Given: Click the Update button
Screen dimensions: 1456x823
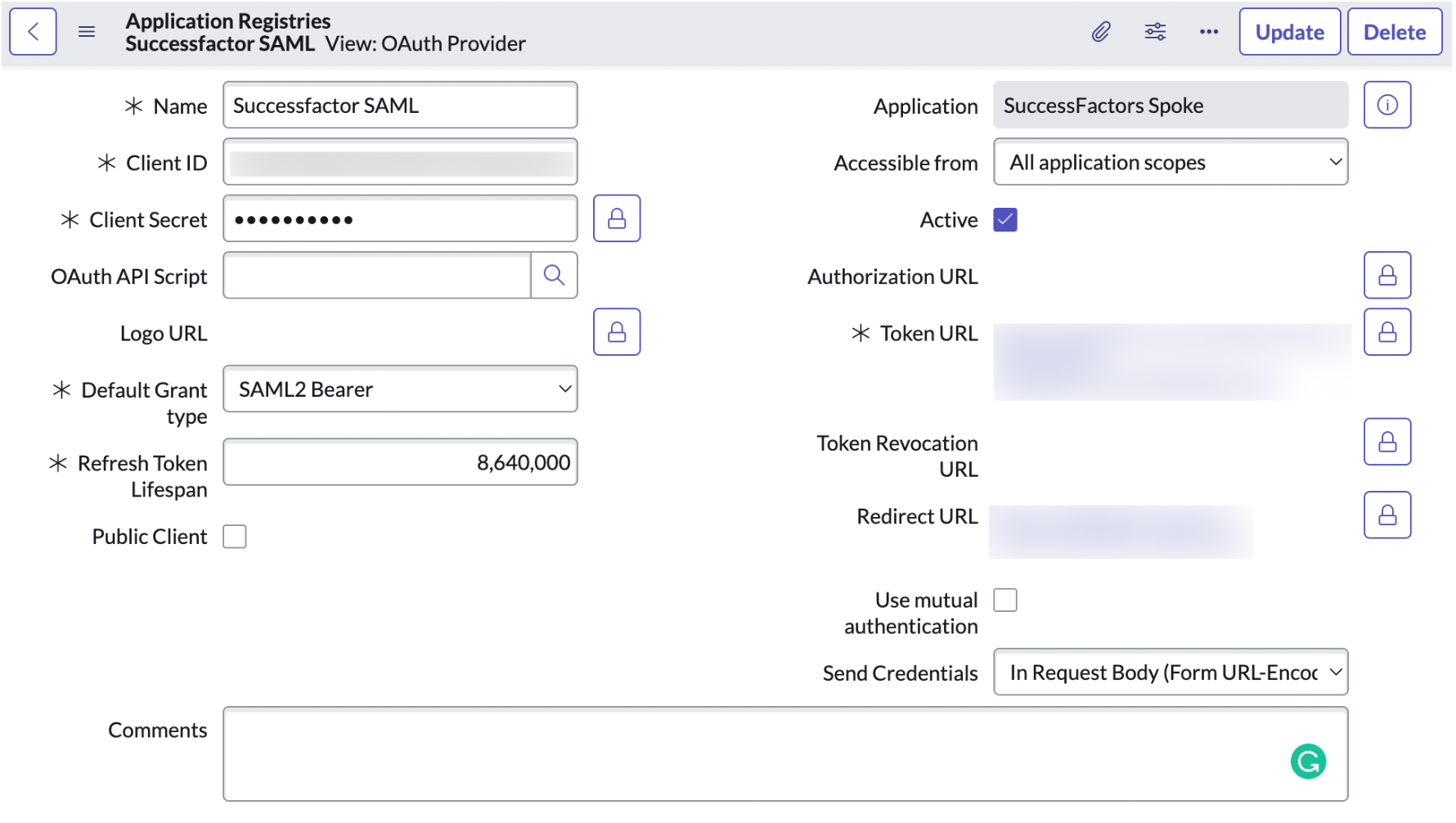Looking at the screenshot, I should 1290,32.
